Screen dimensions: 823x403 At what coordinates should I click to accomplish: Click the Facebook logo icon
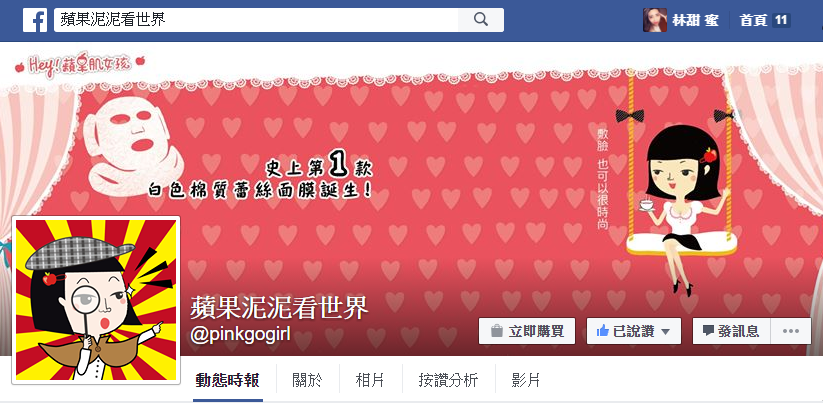click(x=35, y=20)
